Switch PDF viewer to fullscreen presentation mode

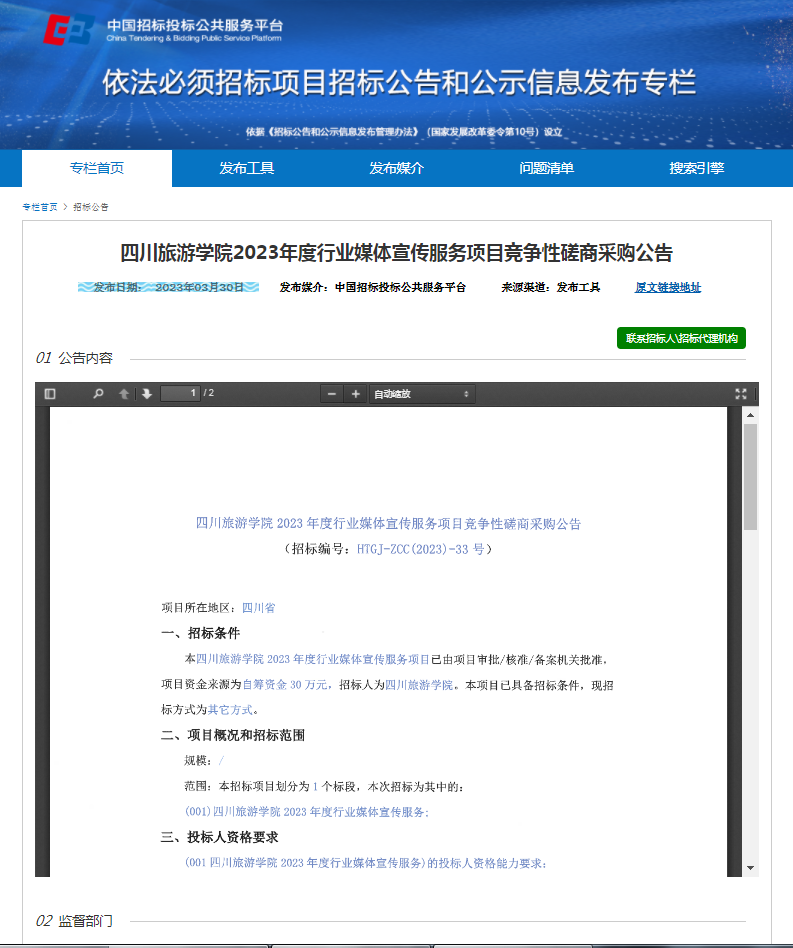(741, 394)
